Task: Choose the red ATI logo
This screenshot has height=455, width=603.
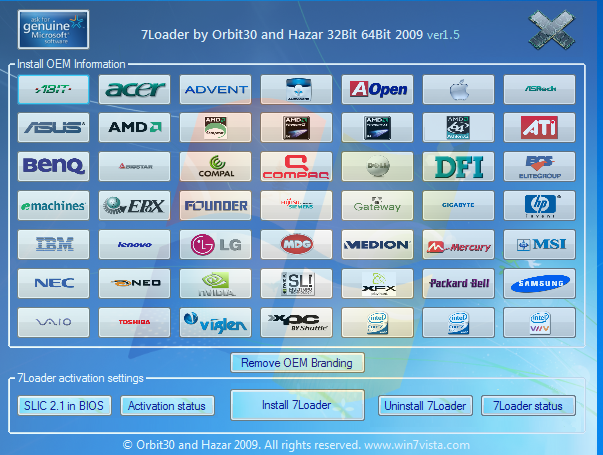Action: [540, 128]
